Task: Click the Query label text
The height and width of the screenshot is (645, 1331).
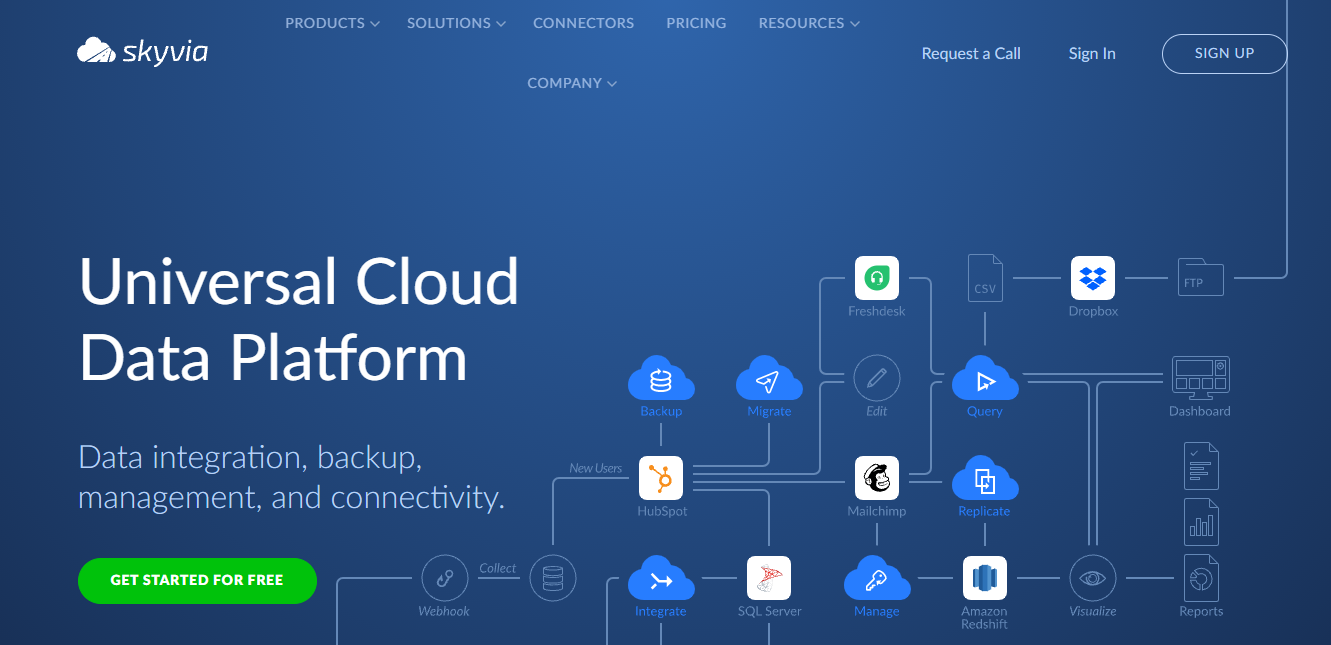Action: click(x=985, y=411)
